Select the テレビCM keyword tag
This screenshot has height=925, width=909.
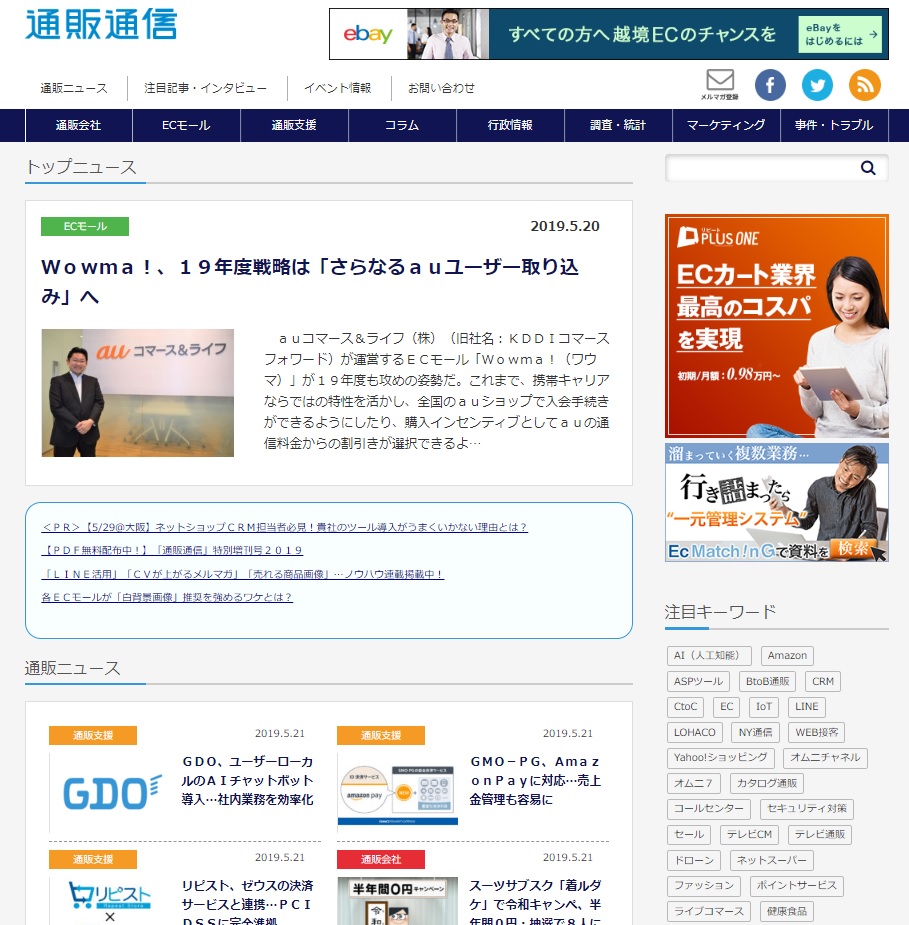[749, 835]
